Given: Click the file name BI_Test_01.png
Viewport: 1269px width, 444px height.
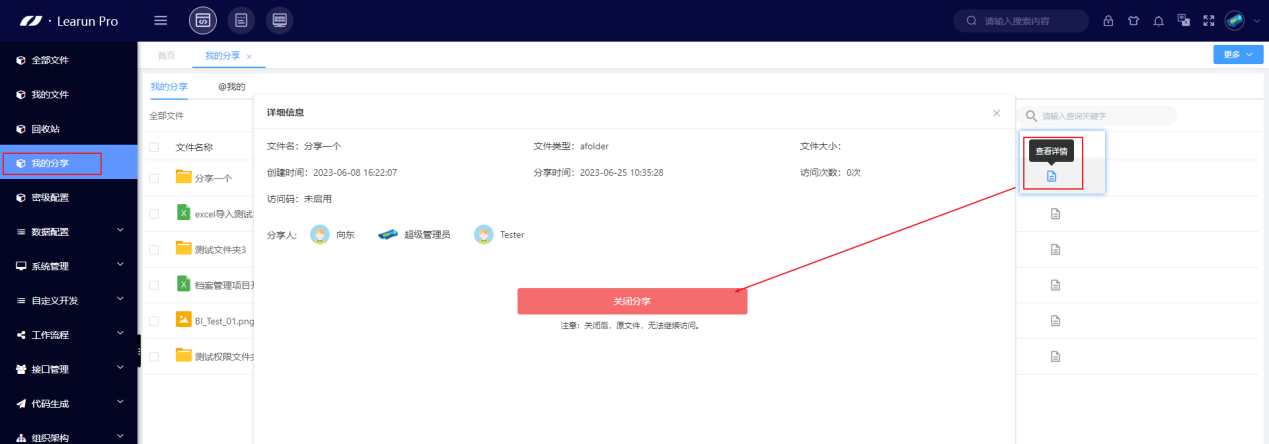Looking at the screenshot, I should coord(225,321).
